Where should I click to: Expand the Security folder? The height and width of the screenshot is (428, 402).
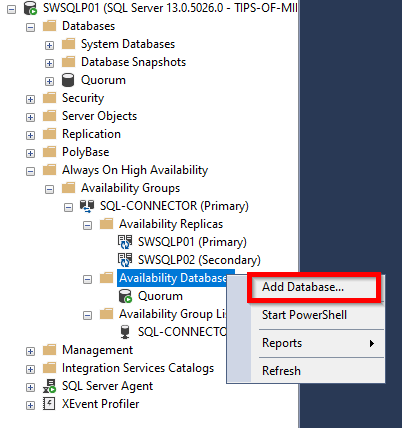pos(30,99)
